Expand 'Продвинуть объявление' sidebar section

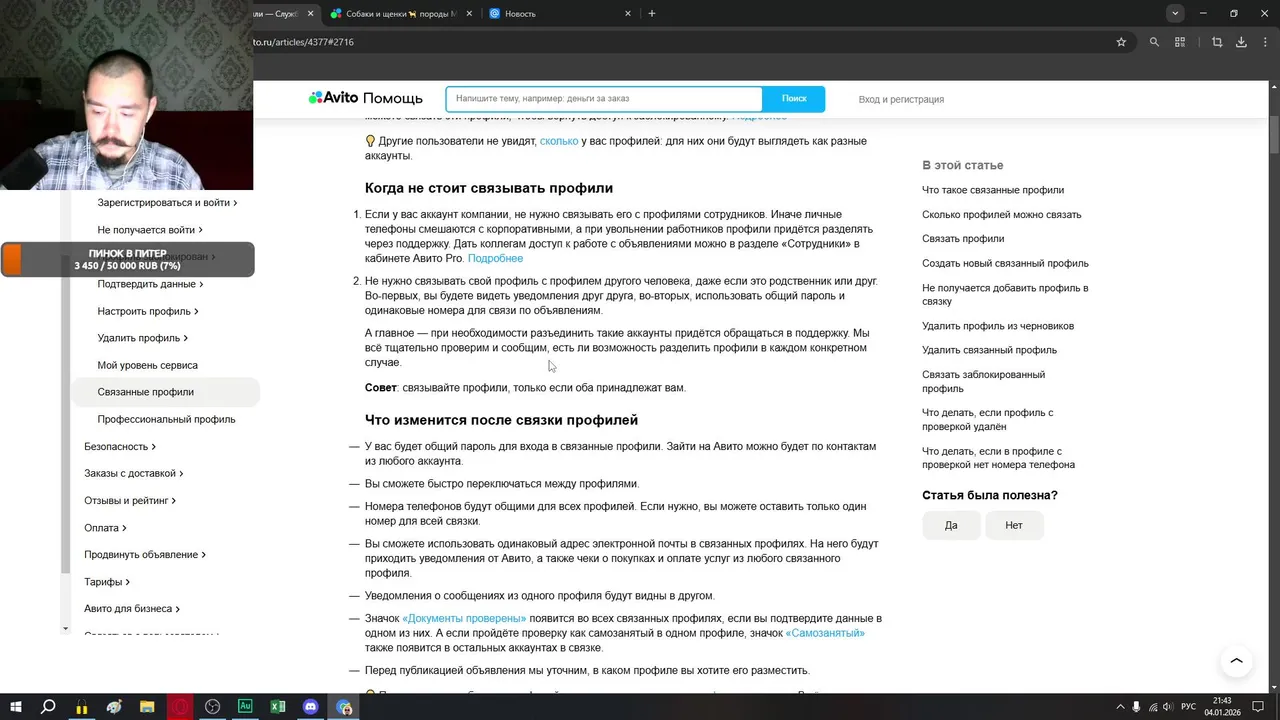tap(145, 554)
